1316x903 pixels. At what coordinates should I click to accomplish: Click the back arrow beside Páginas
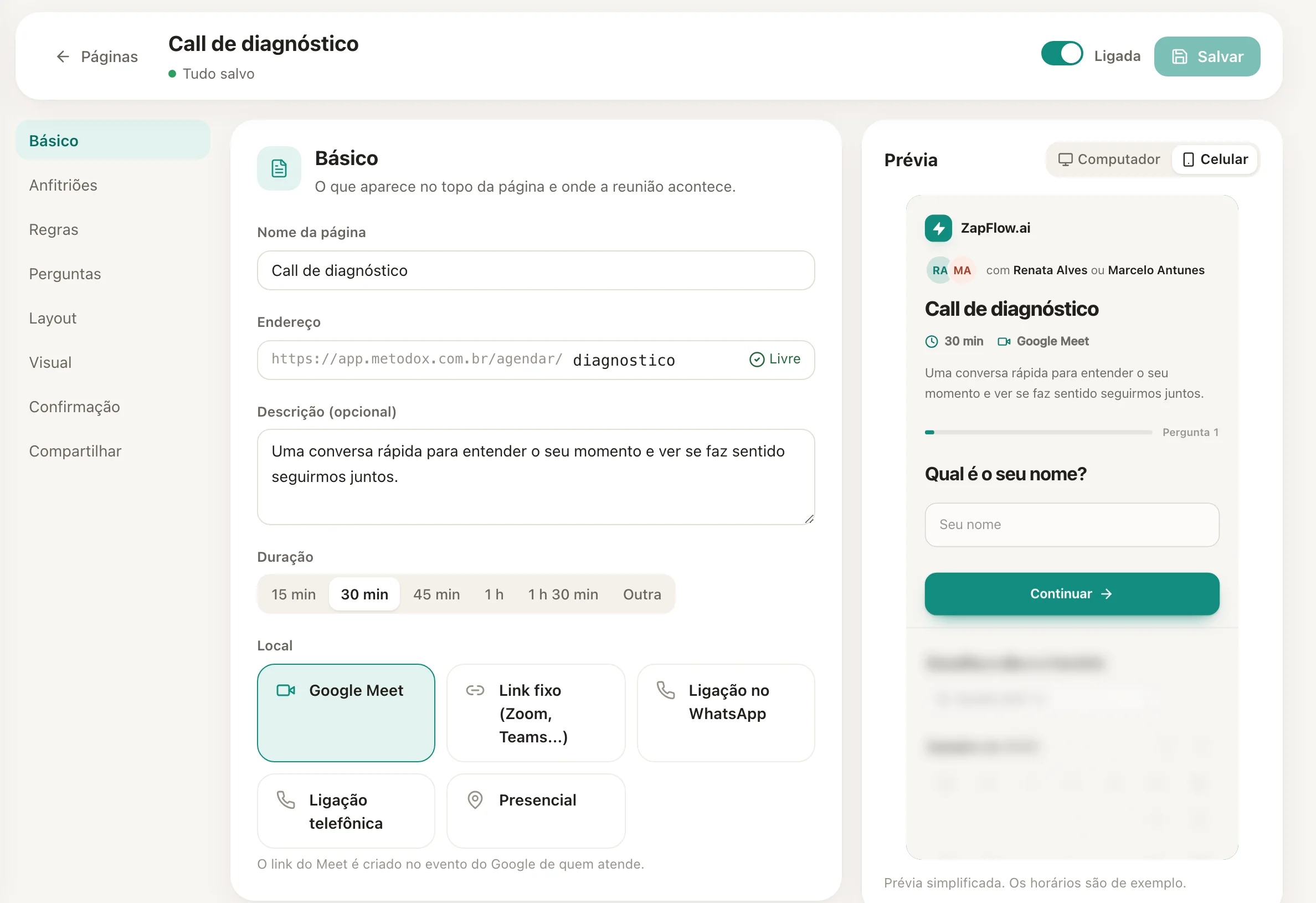click(63, 57)
